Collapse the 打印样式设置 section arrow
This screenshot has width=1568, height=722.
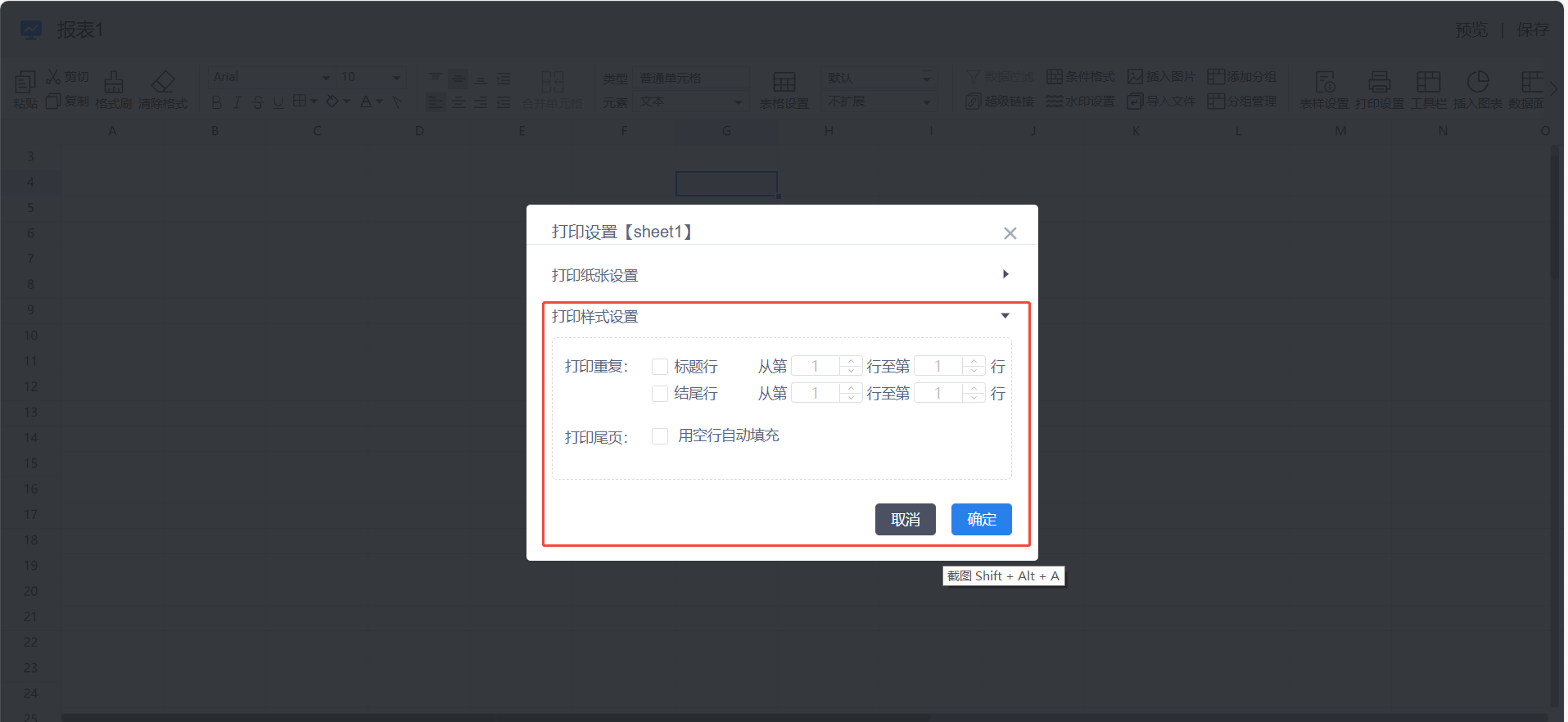(1005, 316)
